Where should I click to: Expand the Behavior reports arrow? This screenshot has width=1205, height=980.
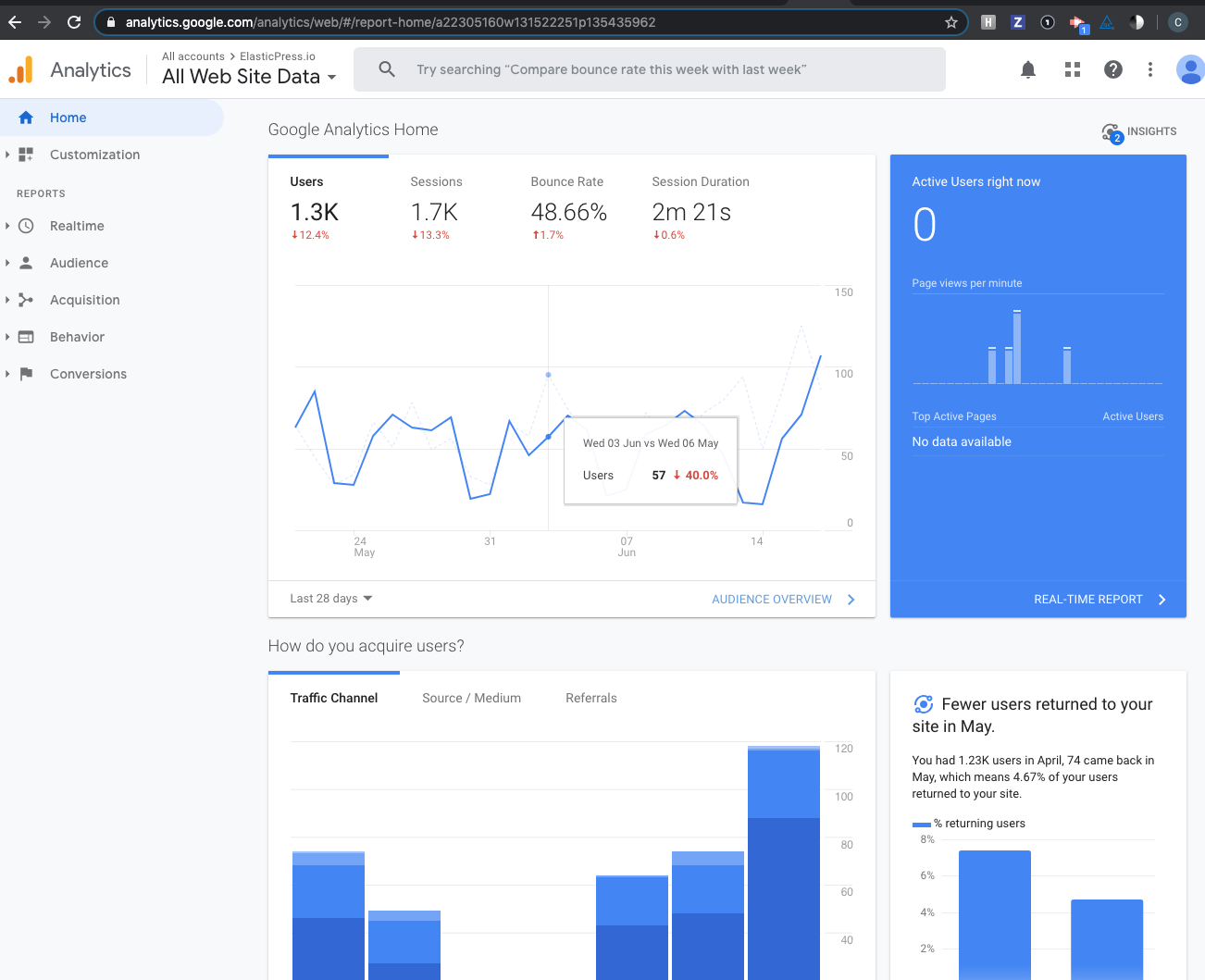(x=7, y=337)
